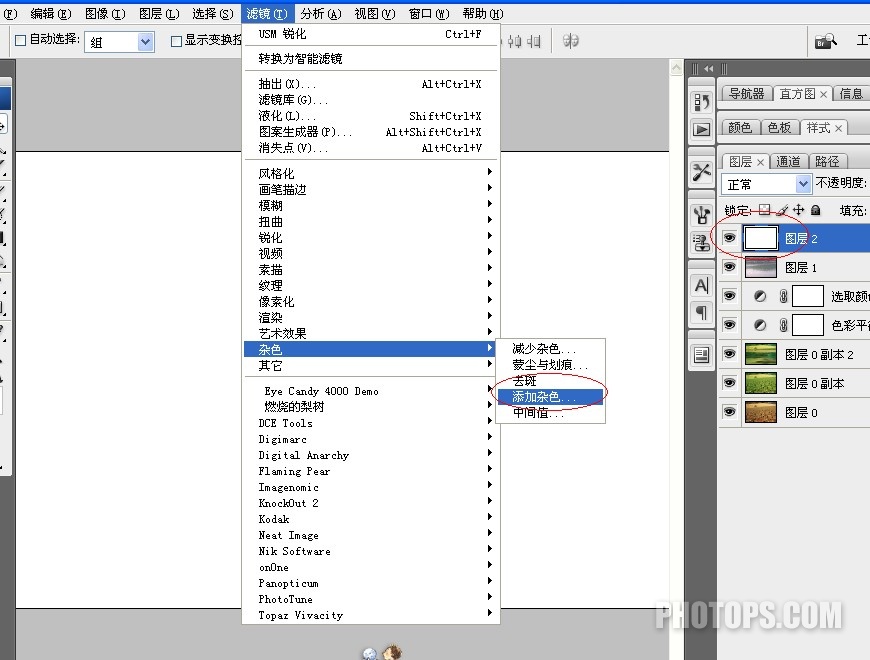This screenshot has width=870, height=660.
Task: Apply the last filter USM 锐化
Action: [x=371, y=34]
